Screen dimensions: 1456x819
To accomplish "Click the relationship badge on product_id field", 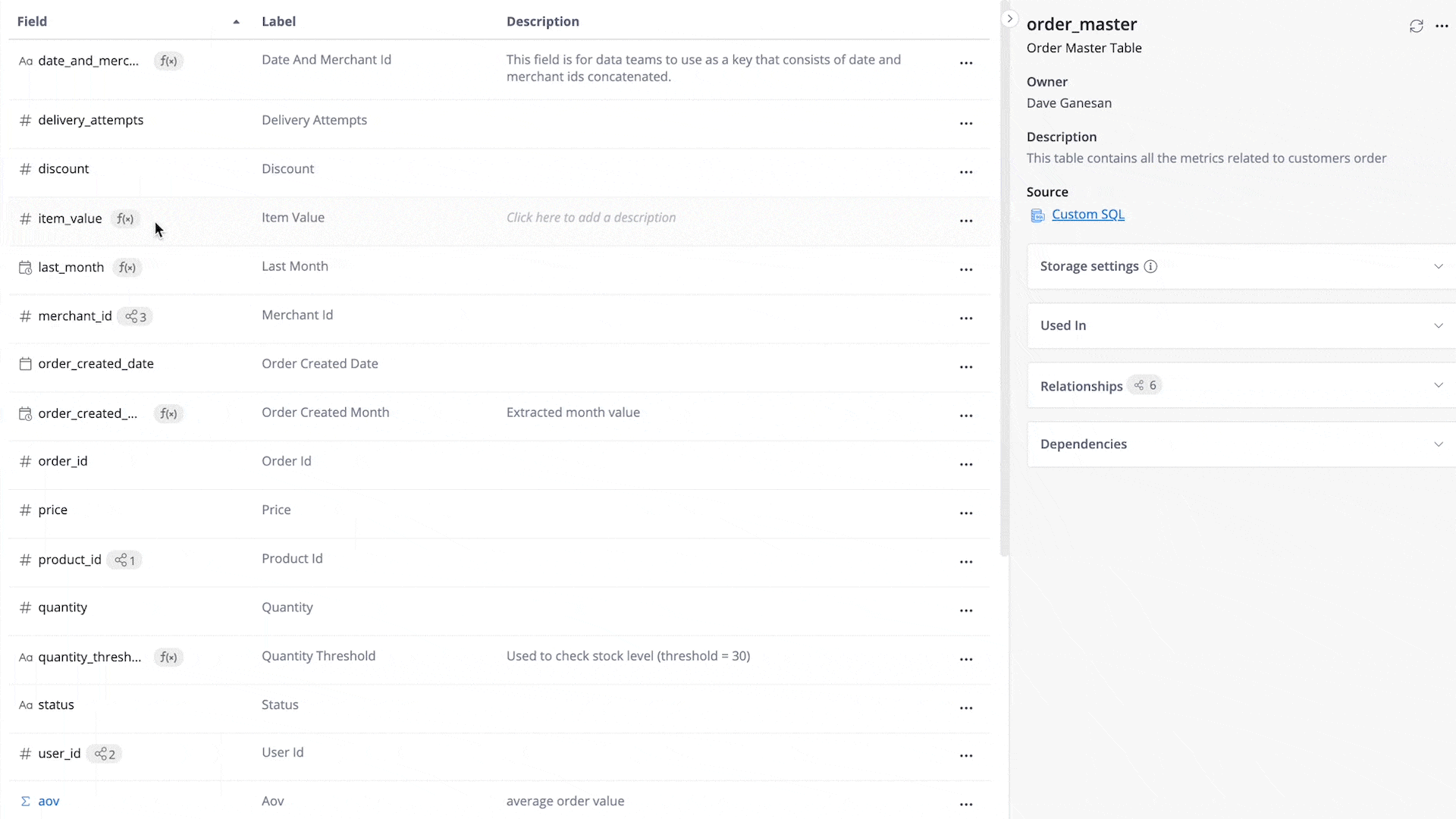I will point(125,560).
